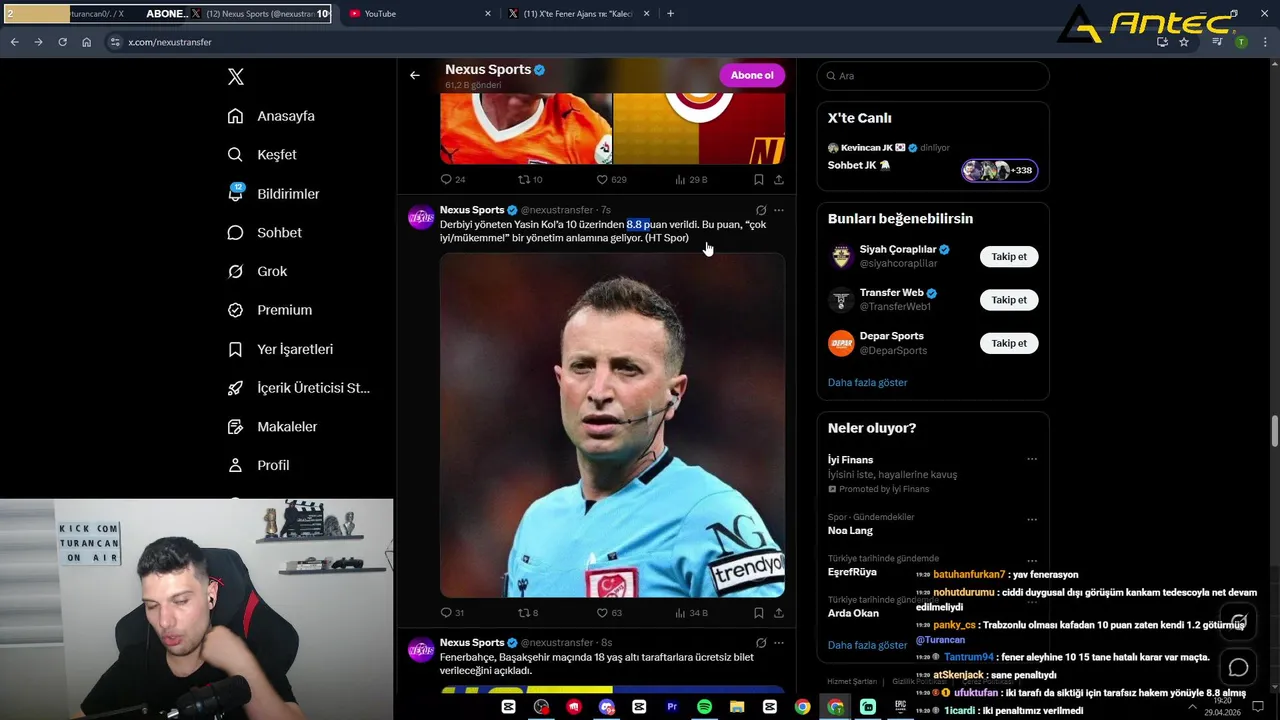The width and height of the screenshot is (1280, 720).
Task: Open Premiere Pro from taskbar
Action: (x=672, y=706)
